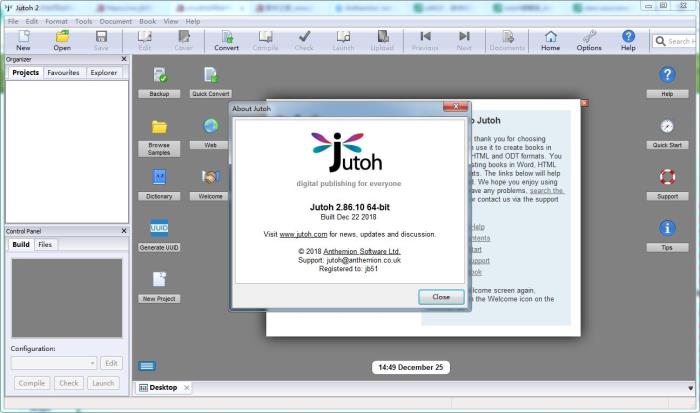Click the Launch toolbar icon
Screen dimensions: 700x413
[x=343, y=41]
